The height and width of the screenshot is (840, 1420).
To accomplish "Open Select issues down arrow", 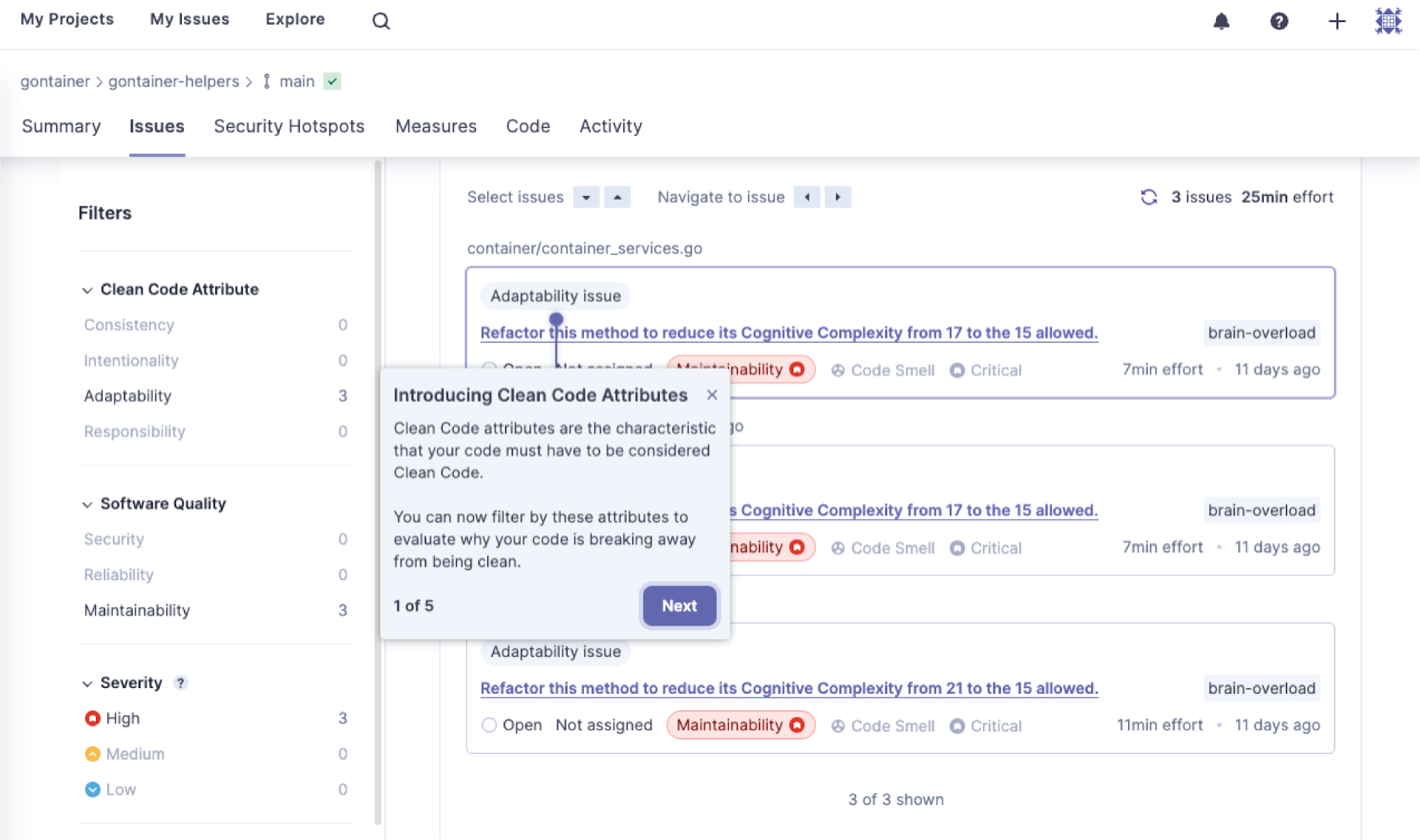I will pyautogui.click(x=586, y=197).
